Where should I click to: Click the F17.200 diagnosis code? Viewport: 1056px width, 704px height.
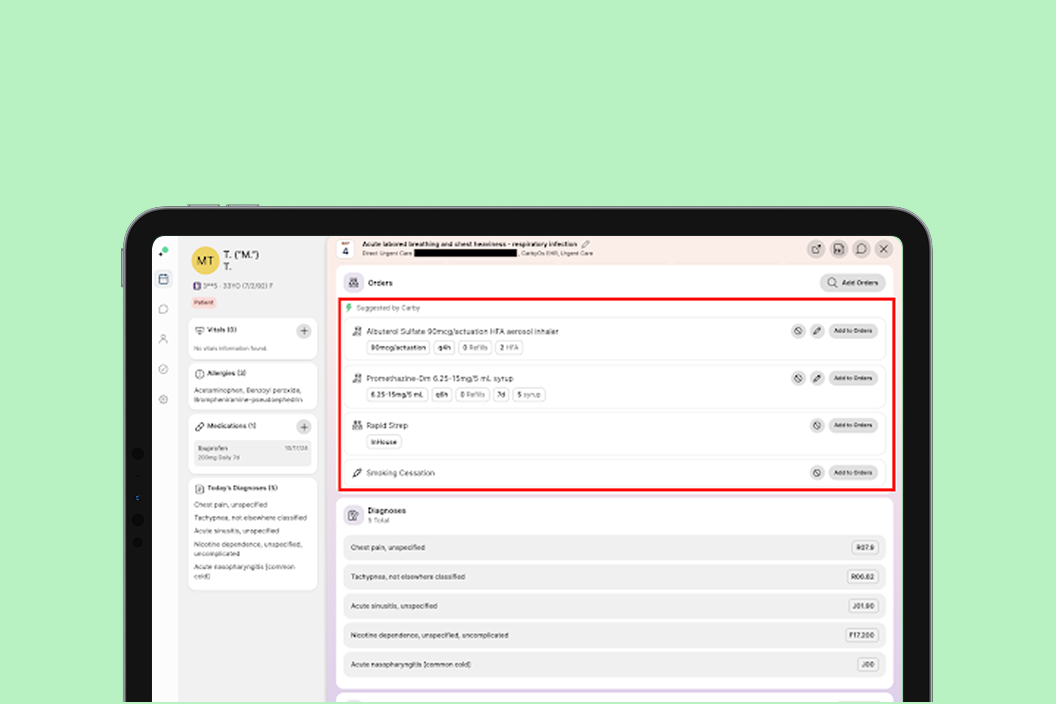pyautogui.click(x=861, y=635)
